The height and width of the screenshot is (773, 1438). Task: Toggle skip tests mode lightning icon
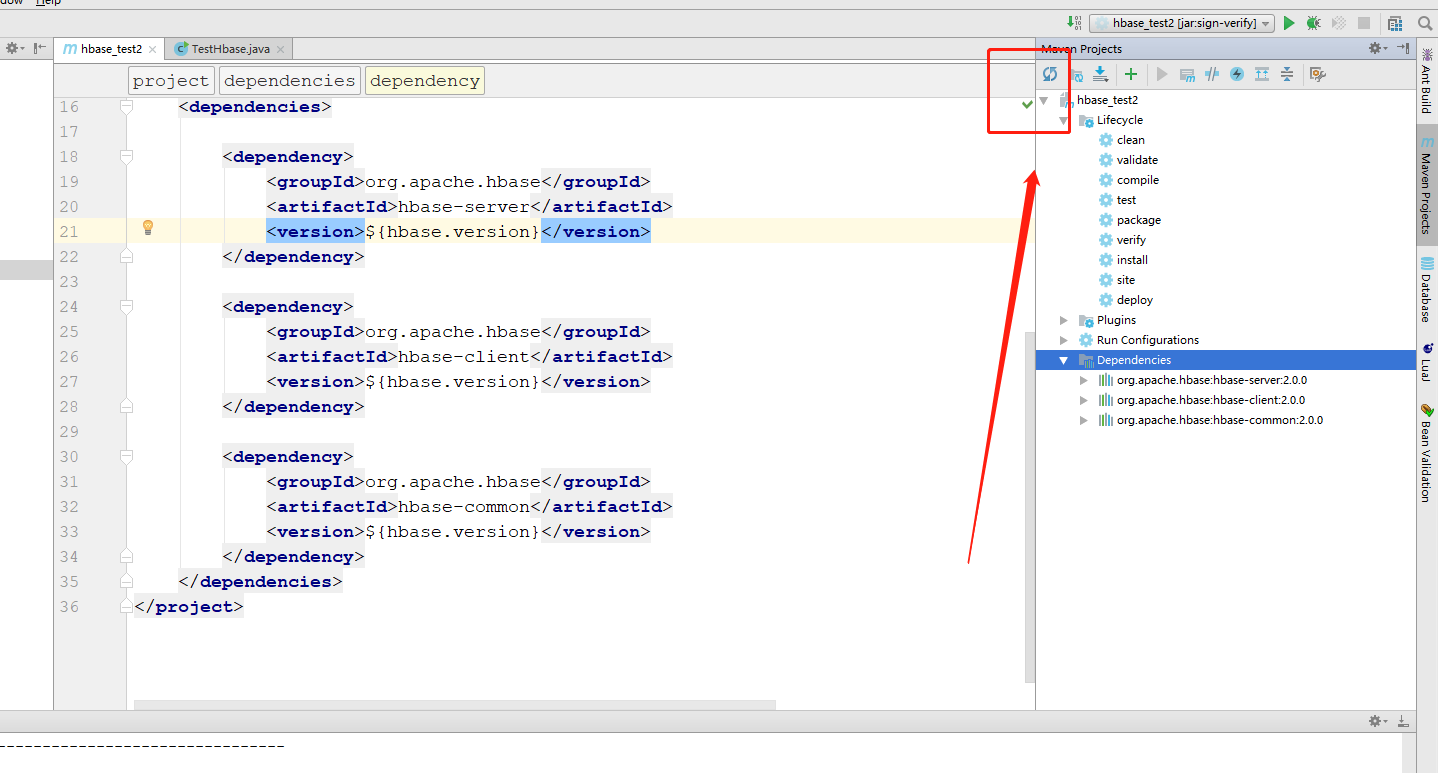pos(1237,74)
